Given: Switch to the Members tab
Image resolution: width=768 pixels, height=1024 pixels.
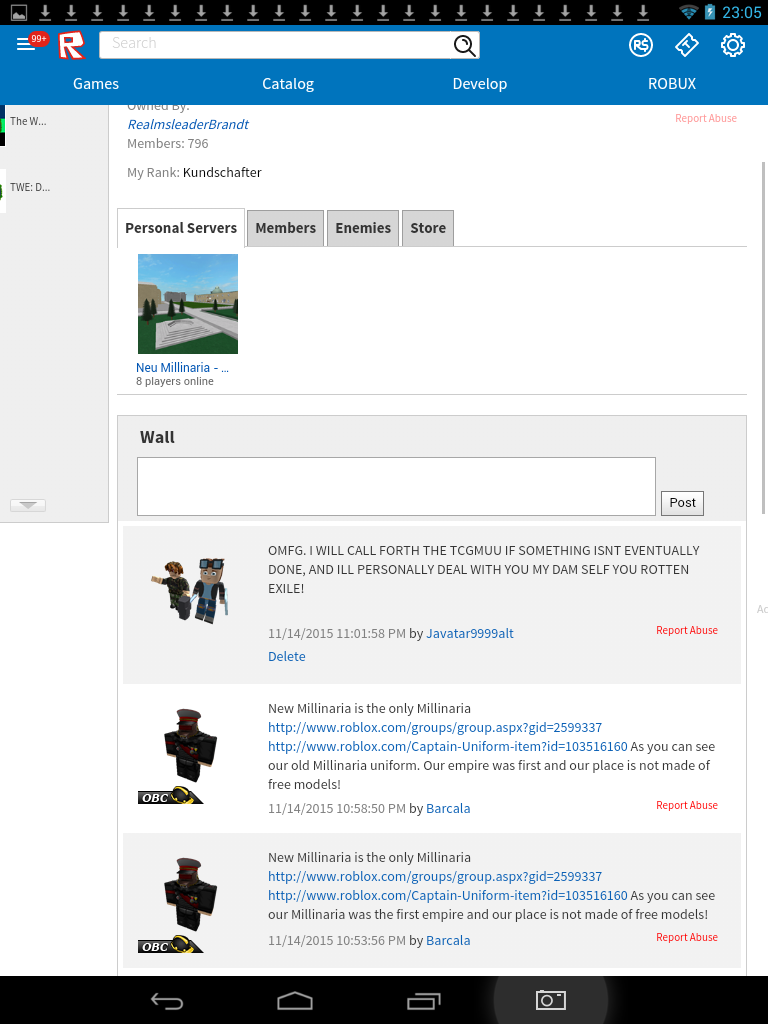Looking at the screenshot, I should click(x=285, y=228).
